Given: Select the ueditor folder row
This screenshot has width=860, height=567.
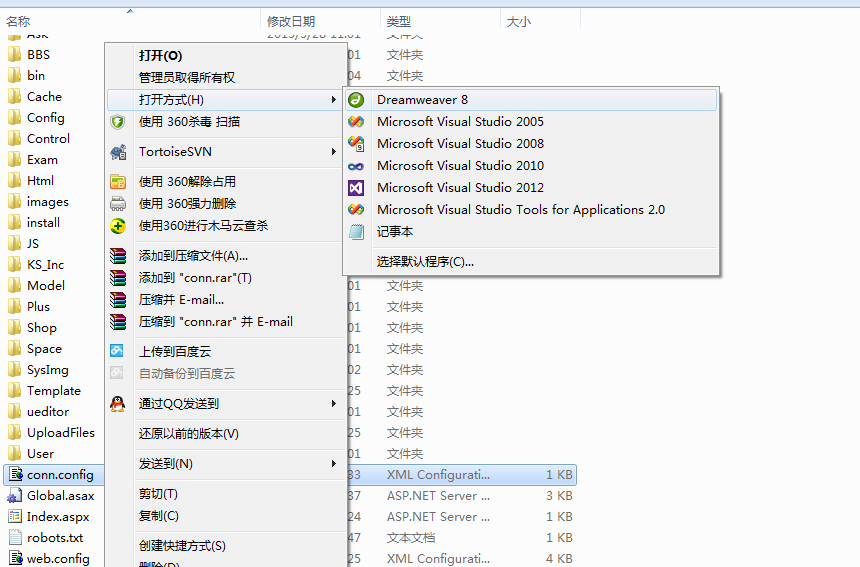Looking at the screenshot, I should click(53, 411).
